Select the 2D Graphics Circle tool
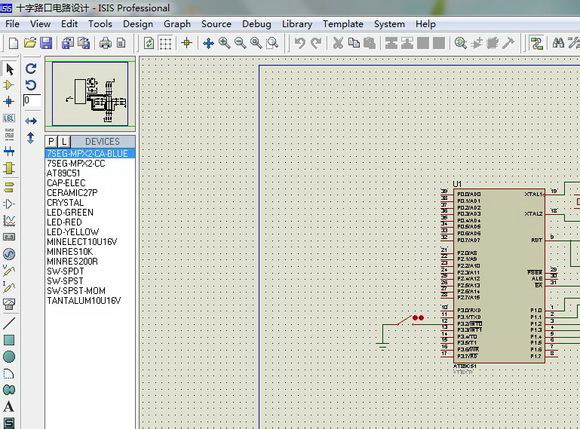The width and height of the screenshot is (580, 429). (x=9, y=357)
